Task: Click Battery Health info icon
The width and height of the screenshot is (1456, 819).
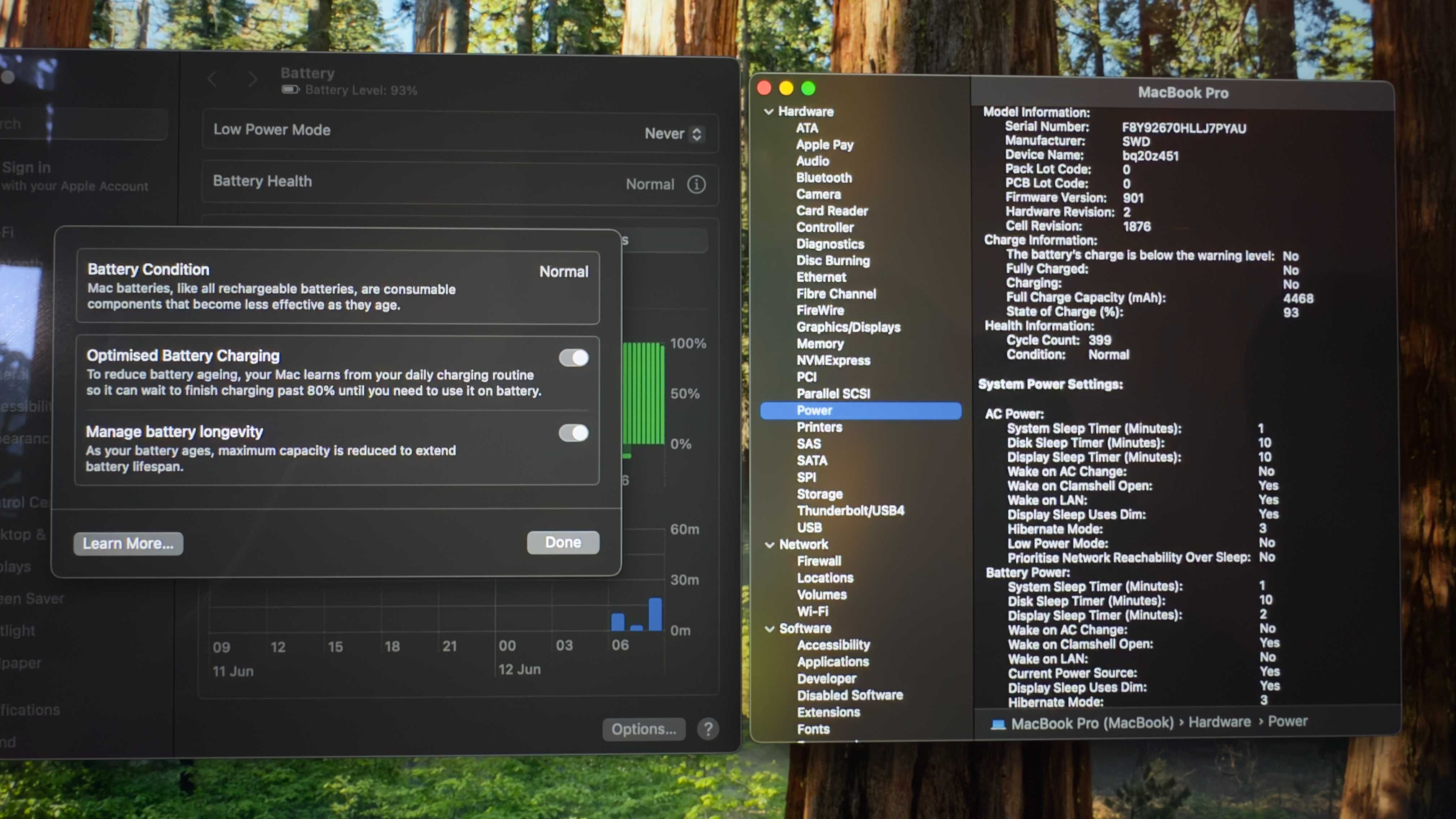Action: tap(696, 184)
